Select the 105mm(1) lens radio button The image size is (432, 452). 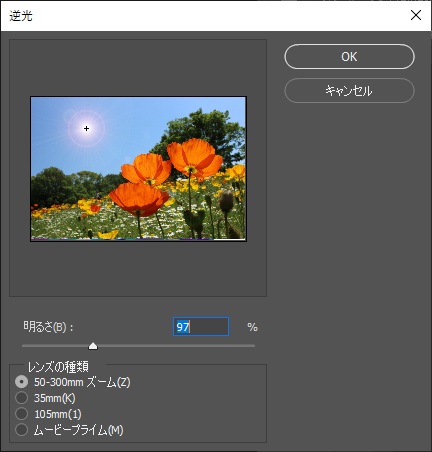22,414
